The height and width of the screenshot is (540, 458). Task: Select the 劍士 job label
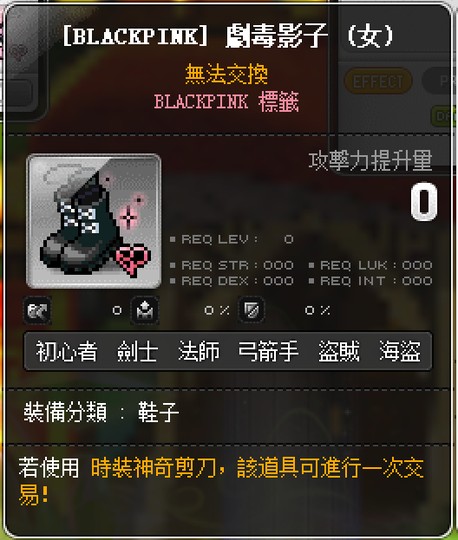pyautogui.click(x=137, y=352)
